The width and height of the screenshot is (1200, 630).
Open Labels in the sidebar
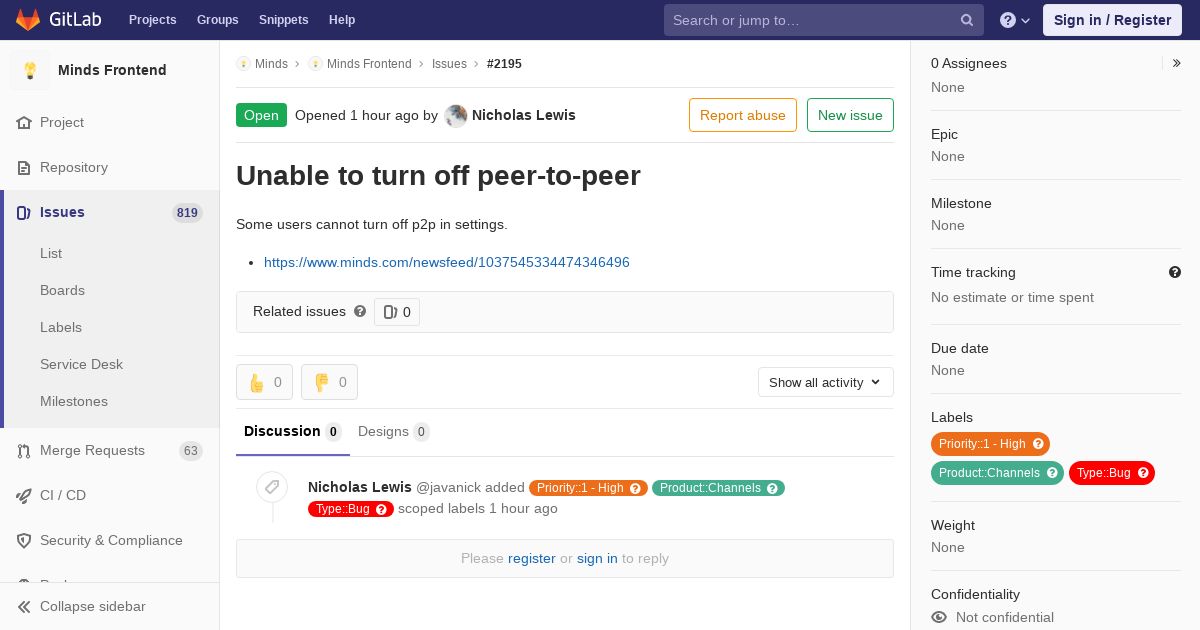[61, 327]
